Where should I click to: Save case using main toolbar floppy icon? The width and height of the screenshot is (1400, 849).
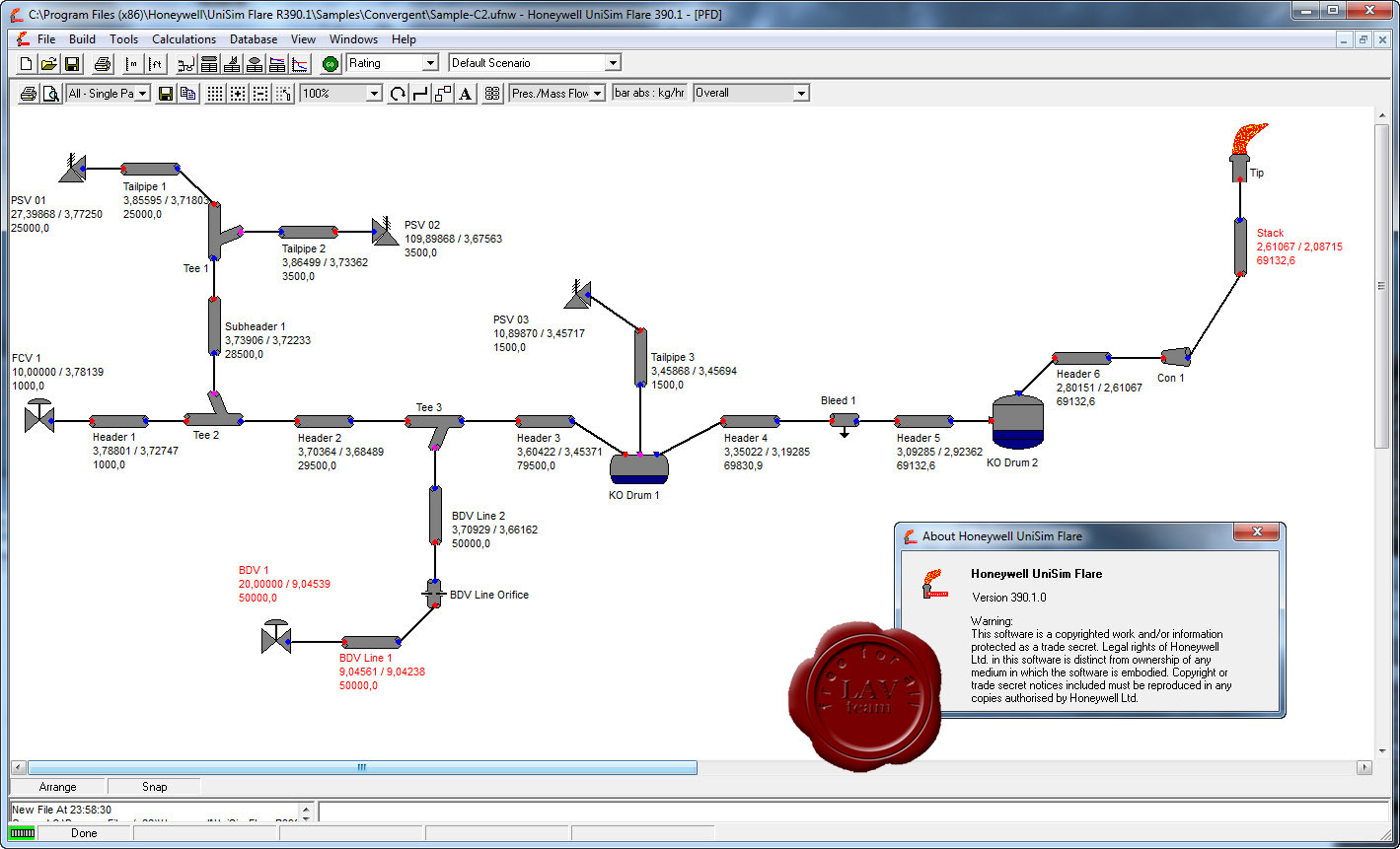(72, 63)
